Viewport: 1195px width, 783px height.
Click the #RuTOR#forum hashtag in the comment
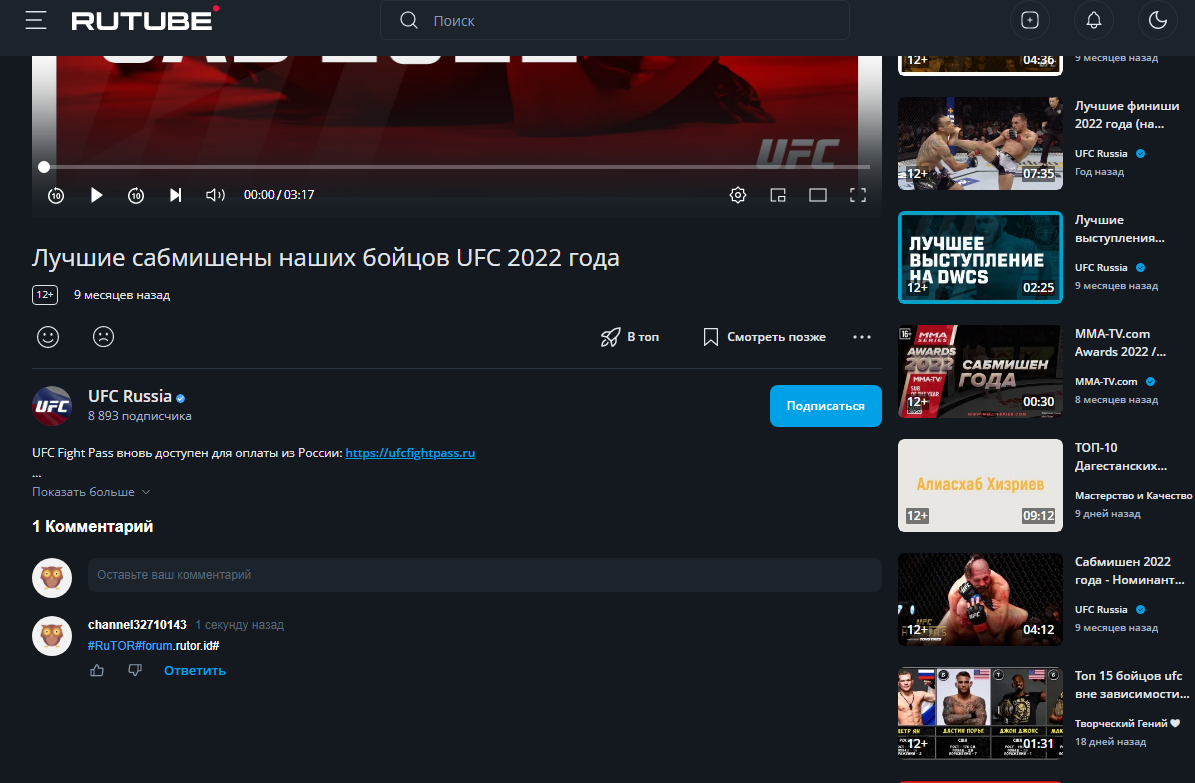(131, 646)
